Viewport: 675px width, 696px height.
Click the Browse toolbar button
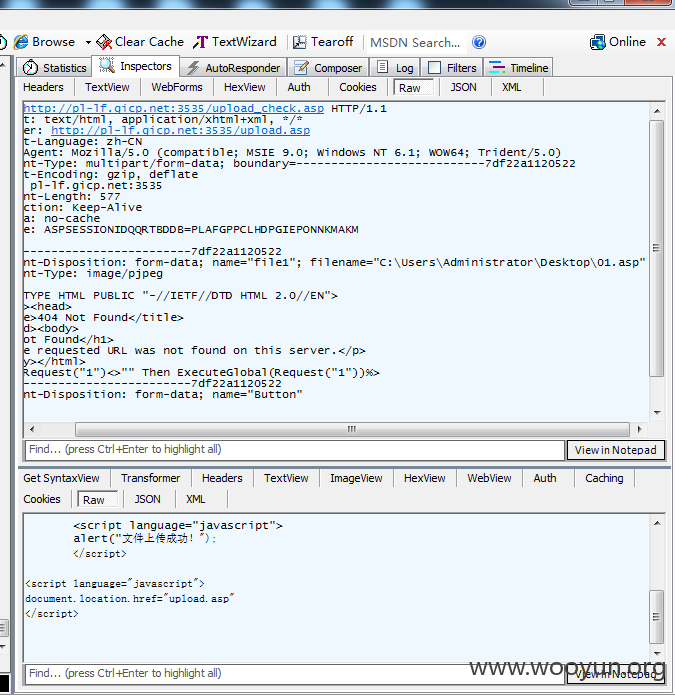tap(44, 42)
